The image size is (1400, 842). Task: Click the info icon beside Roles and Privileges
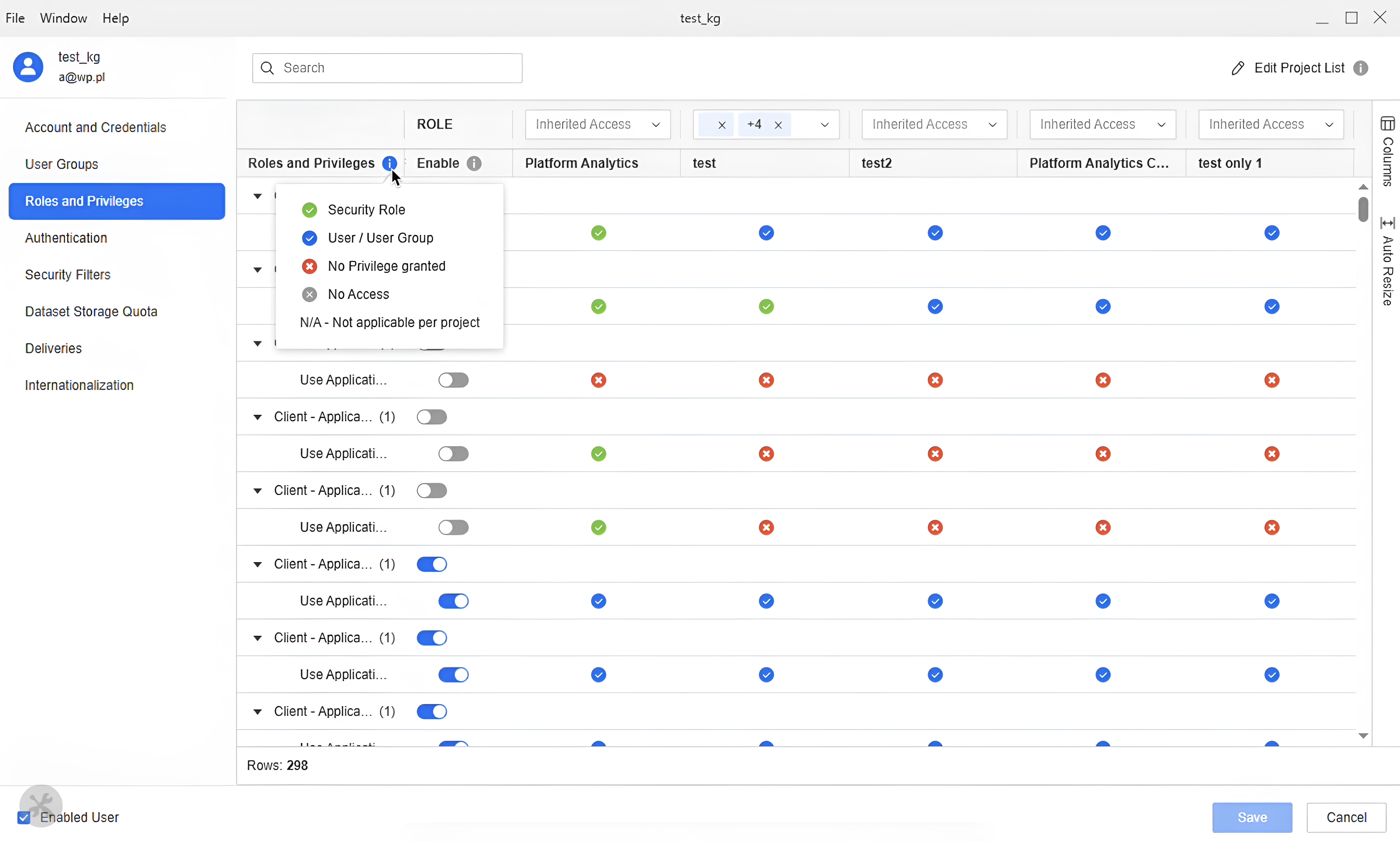389,163
